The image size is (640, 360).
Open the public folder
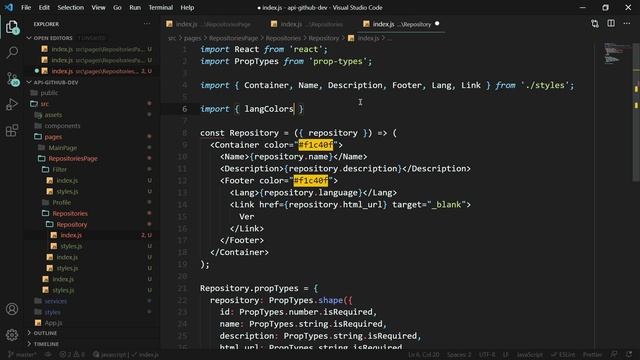(x=49, y=93)
